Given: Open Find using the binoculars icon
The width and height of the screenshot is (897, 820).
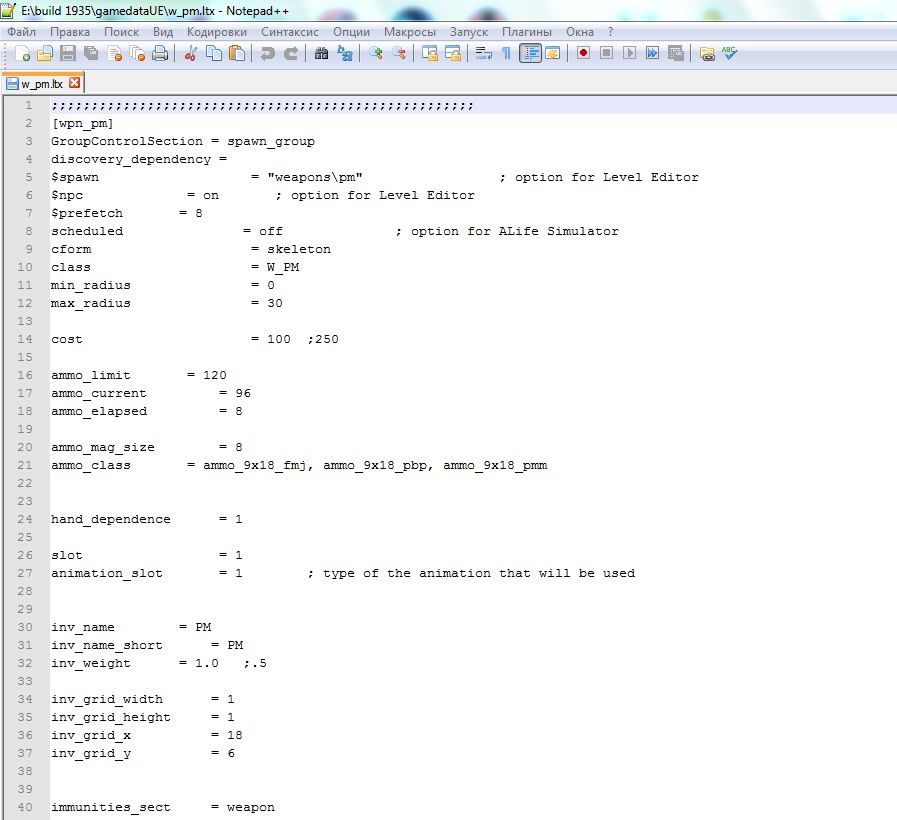Looking at the screenshot, I should coord(322,54).
